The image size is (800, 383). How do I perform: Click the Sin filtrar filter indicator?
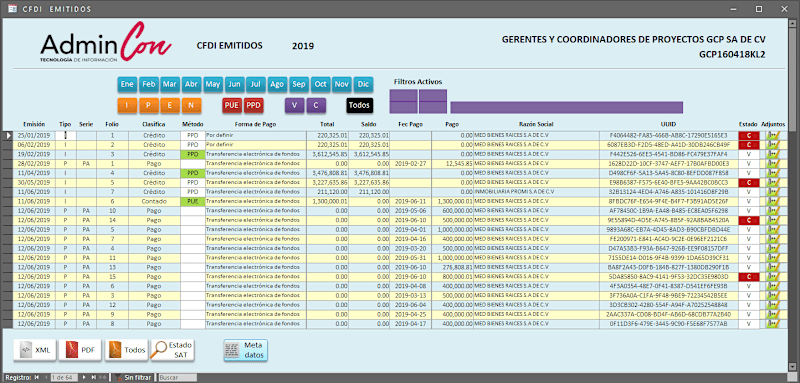[134, 378]
